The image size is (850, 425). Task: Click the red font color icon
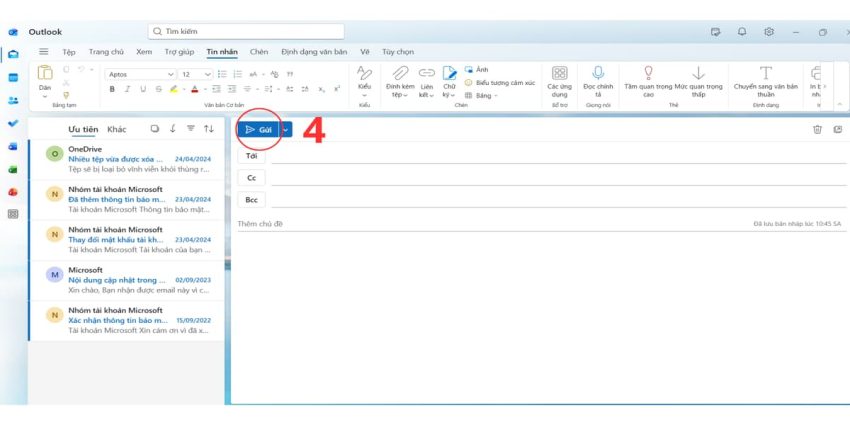tap(194, 89)
